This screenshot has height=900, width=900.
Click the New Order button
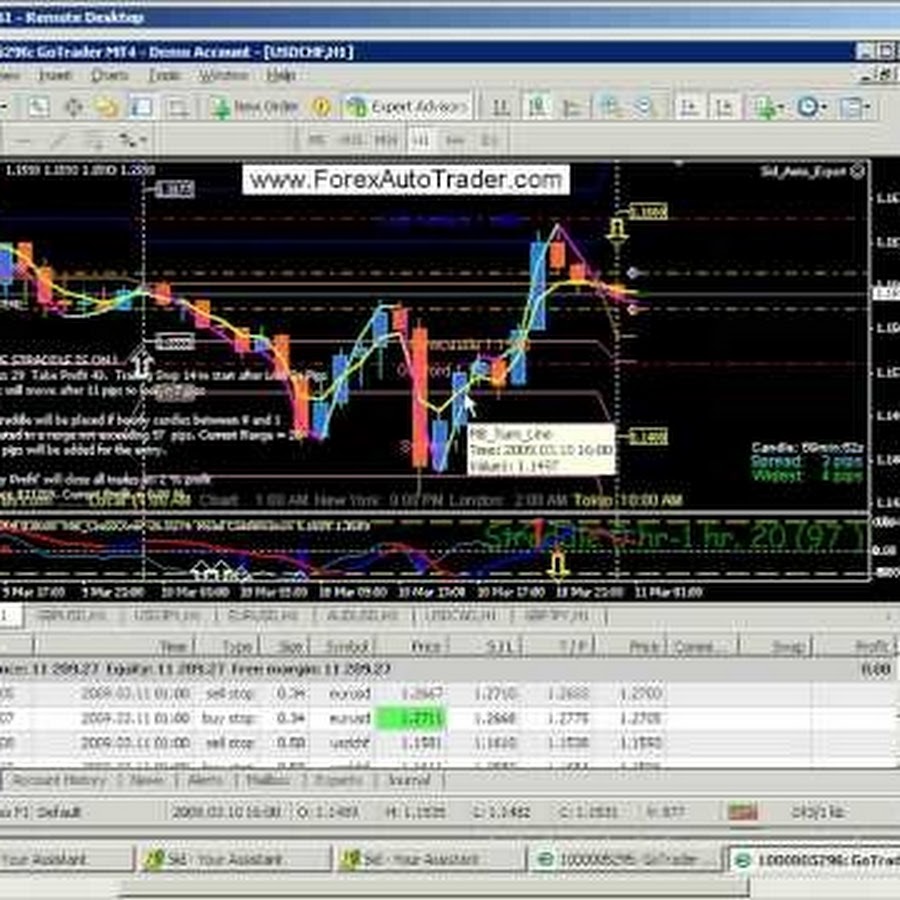(254, 107)
